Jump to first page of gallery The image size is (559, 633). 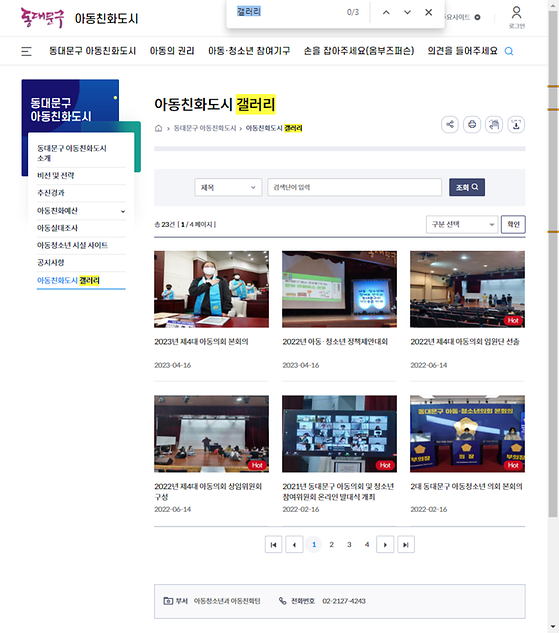tap(273, 545)
